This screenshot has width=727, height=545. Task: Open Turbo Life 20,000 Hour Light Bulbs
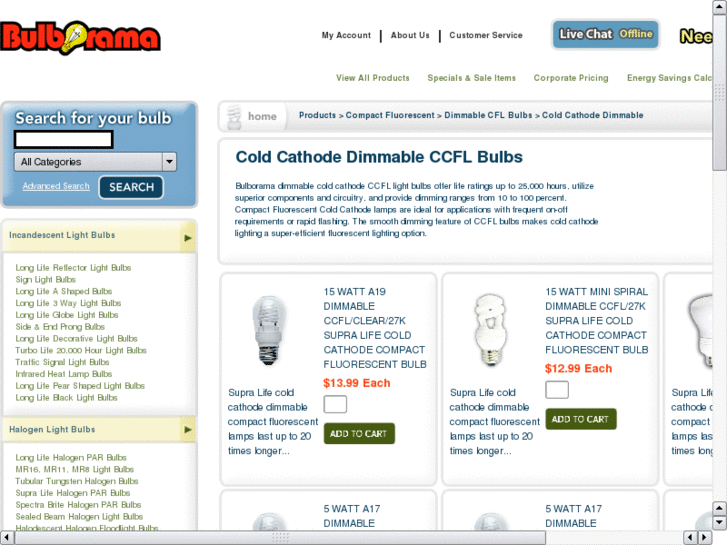click(x=81, y=350)
